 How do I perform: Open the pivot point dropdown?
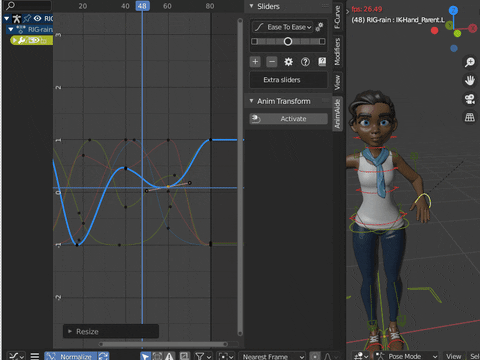[x=225, y=356]
